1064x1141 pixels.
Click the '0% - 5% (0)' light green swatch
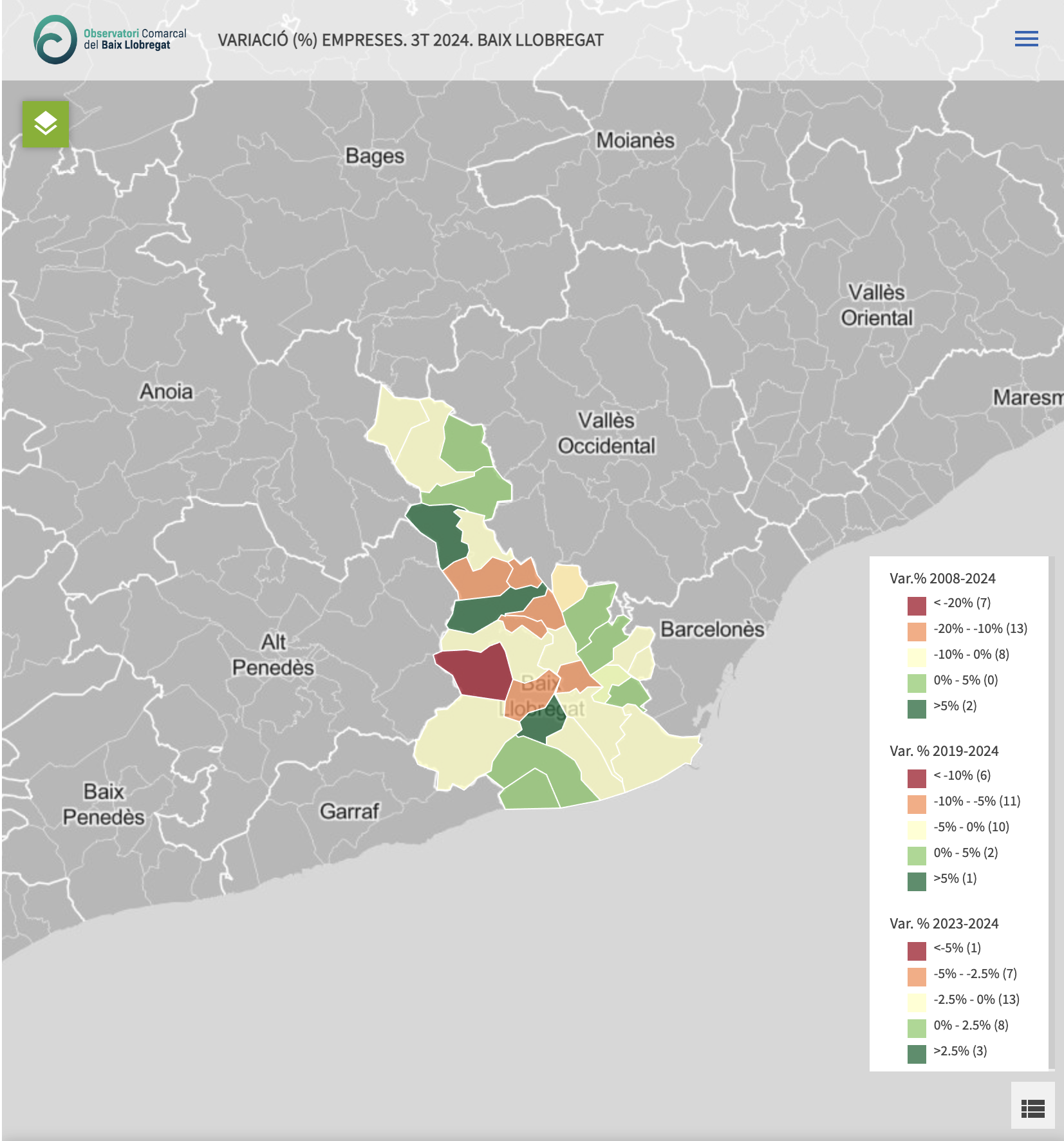(x=917, y=683)
